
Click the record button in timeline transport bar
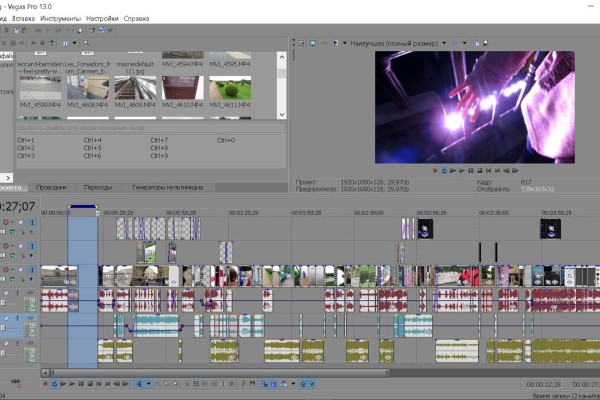[x=46, y=383]
